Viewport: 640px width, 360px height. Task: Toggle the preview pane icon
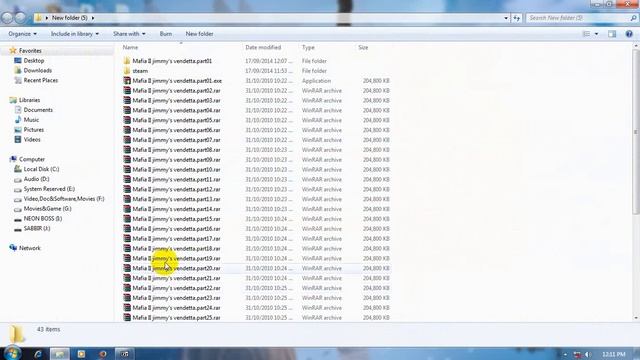pos(612,34)
